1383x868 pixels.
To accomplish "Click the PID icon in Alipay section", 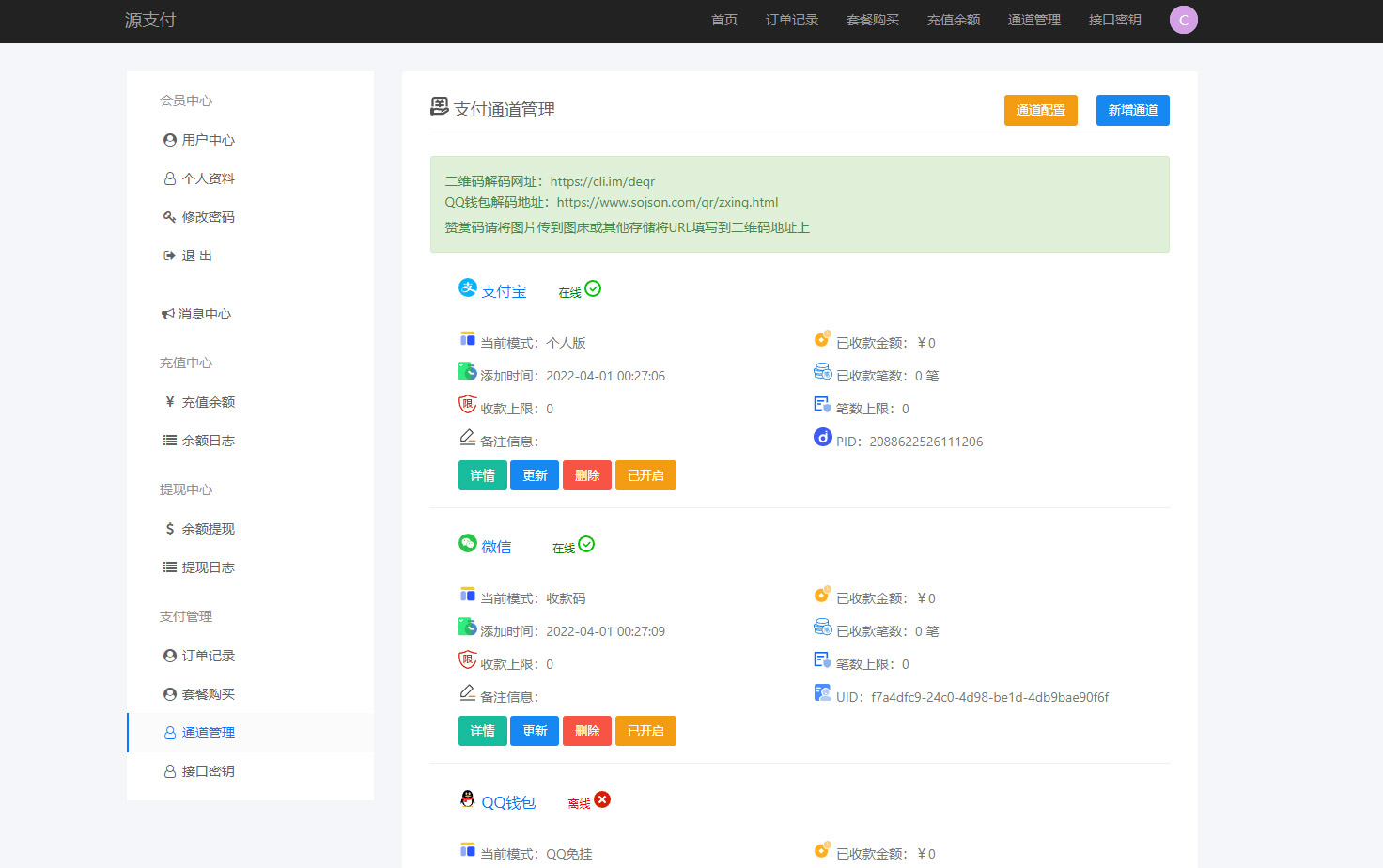I will pyautogui.click(x=822, y=437).
